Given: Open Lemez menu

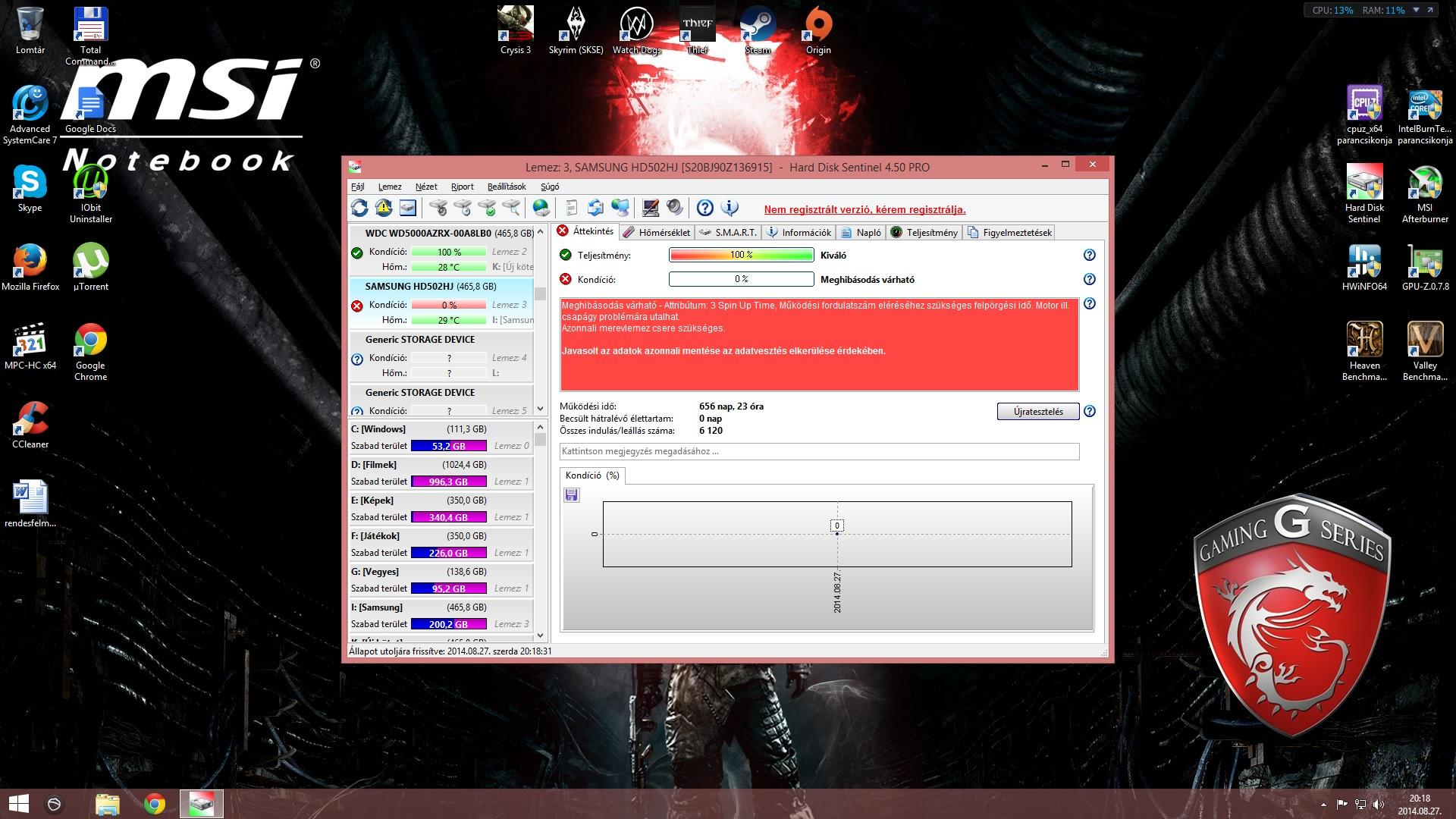Looking at the screenshot, I should (390, 187).
